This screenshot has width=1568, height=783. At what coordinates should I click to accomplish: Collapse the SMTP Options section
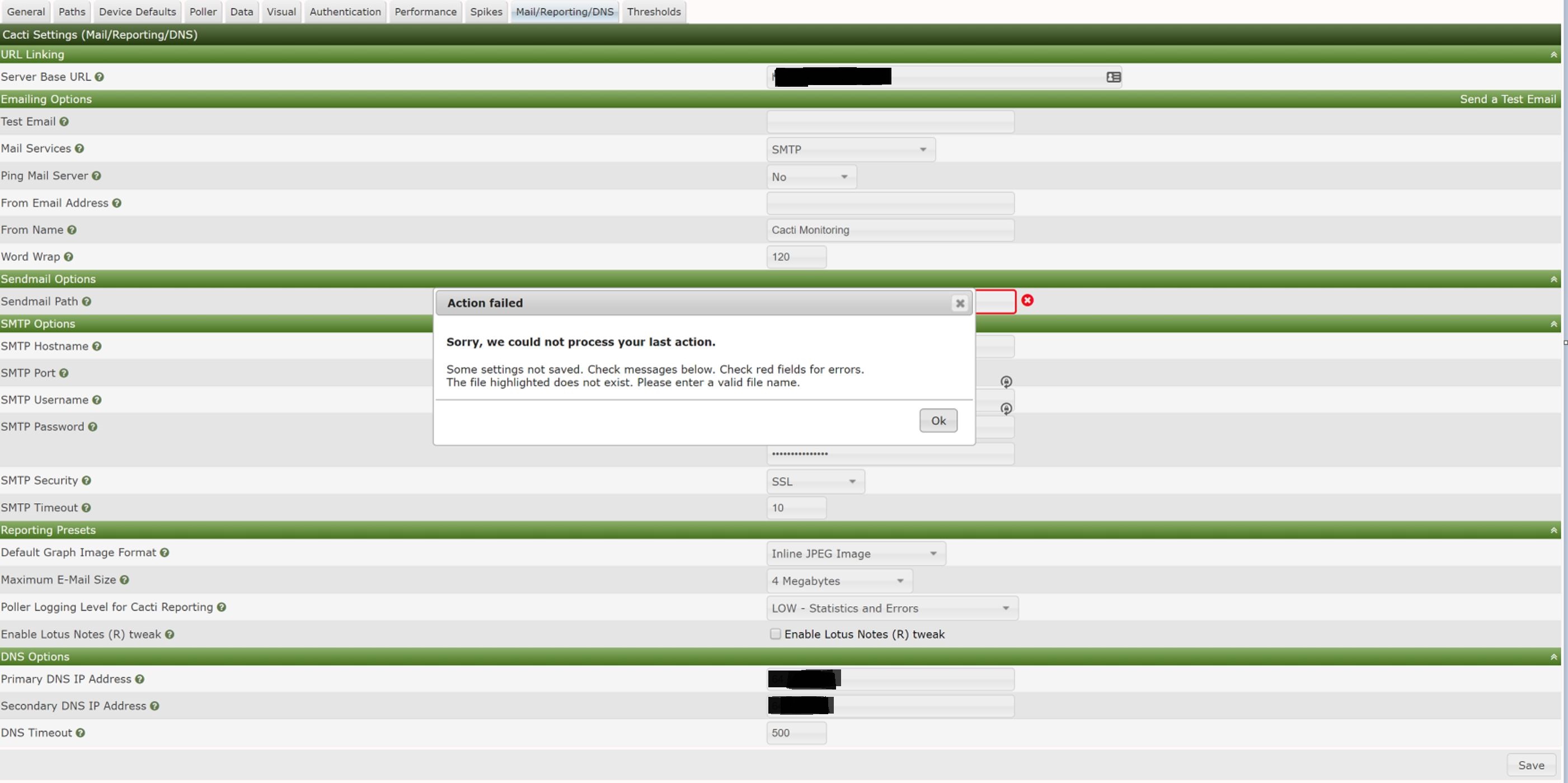click(1553, 323)
